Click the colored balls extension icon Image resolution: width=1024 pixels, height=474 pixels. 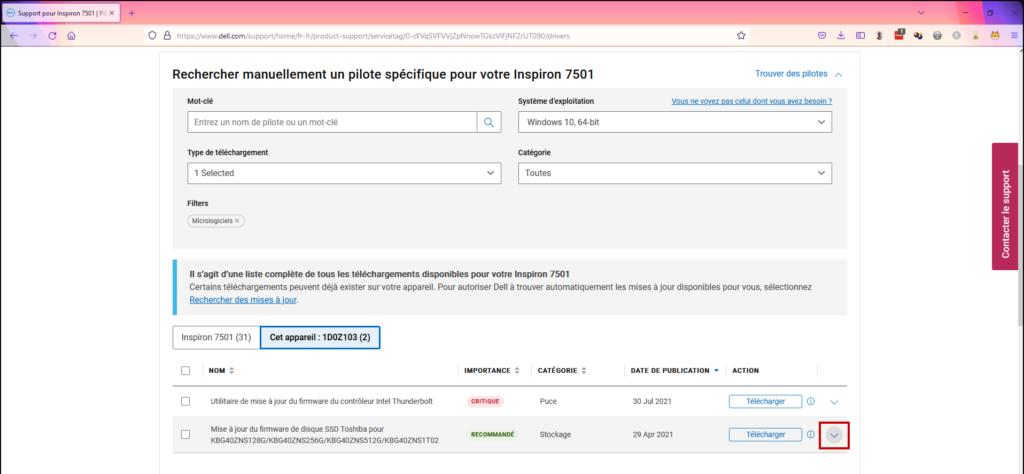pyautogui.click(x=918, y=36)
